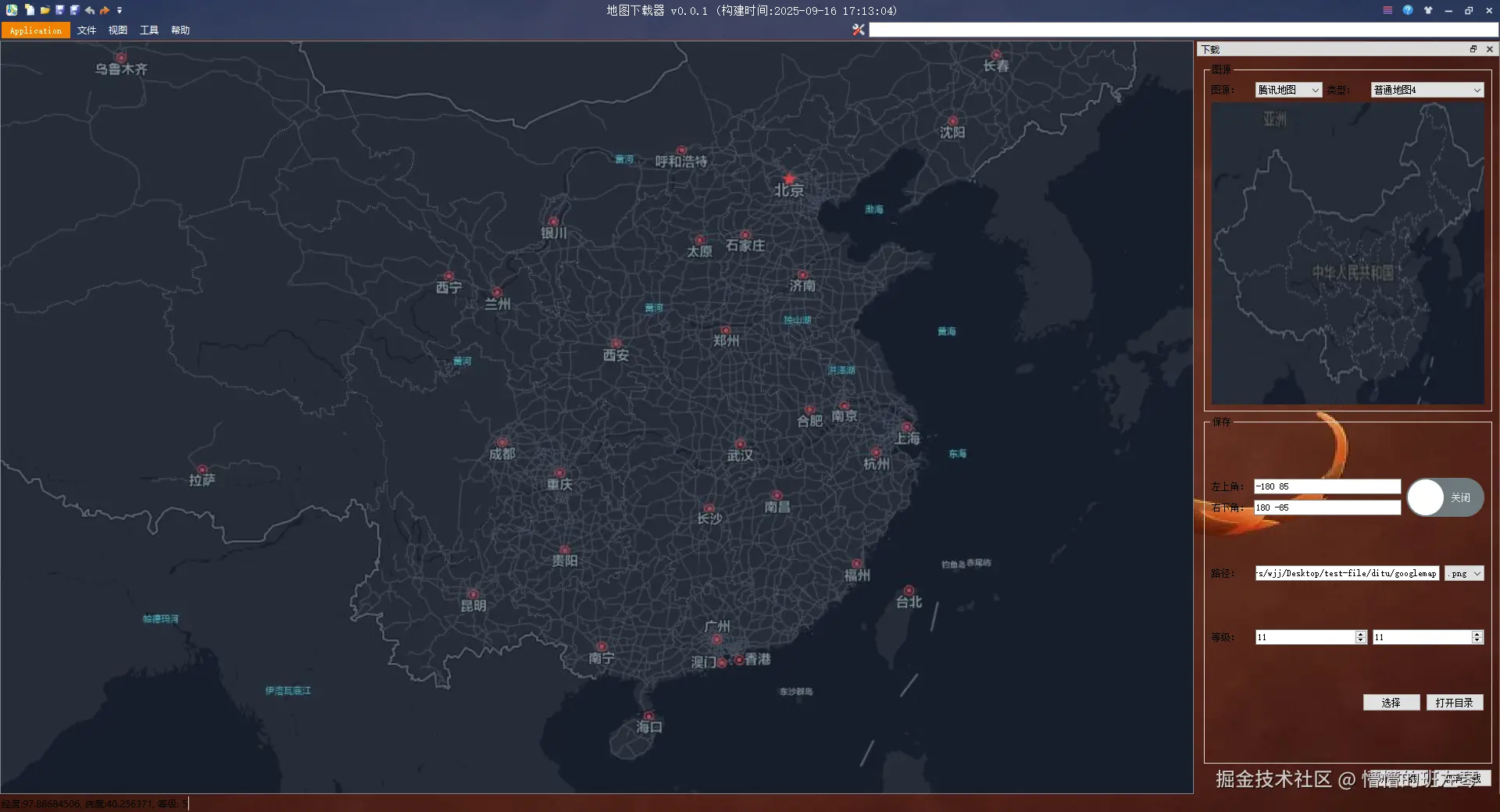This screenshot has height=812, width=1500.
Task: Save the current map
Action: point(59,10)
